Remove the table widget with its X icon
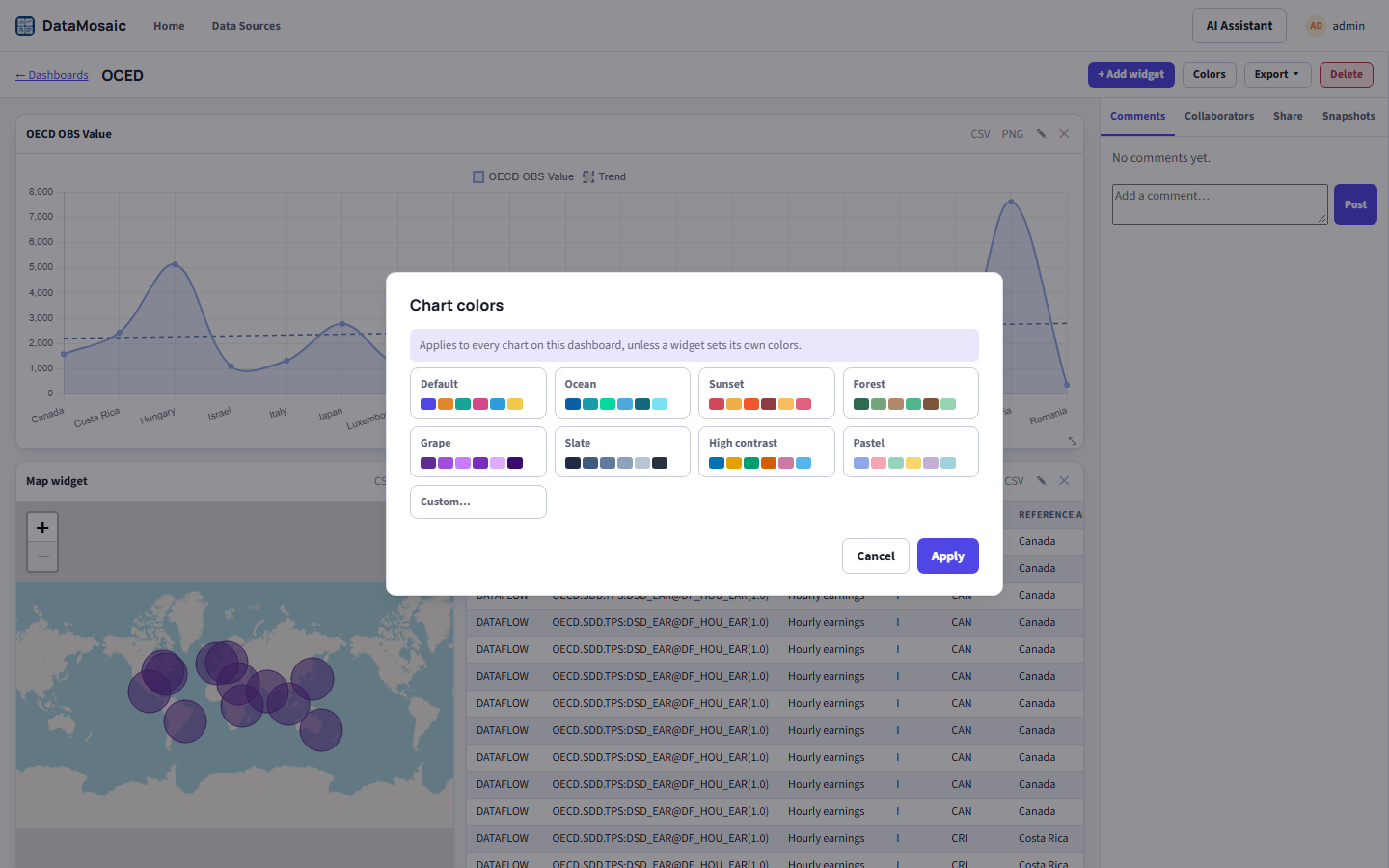The height and width of the screenshot is (868, 1389). [1064, 481]
